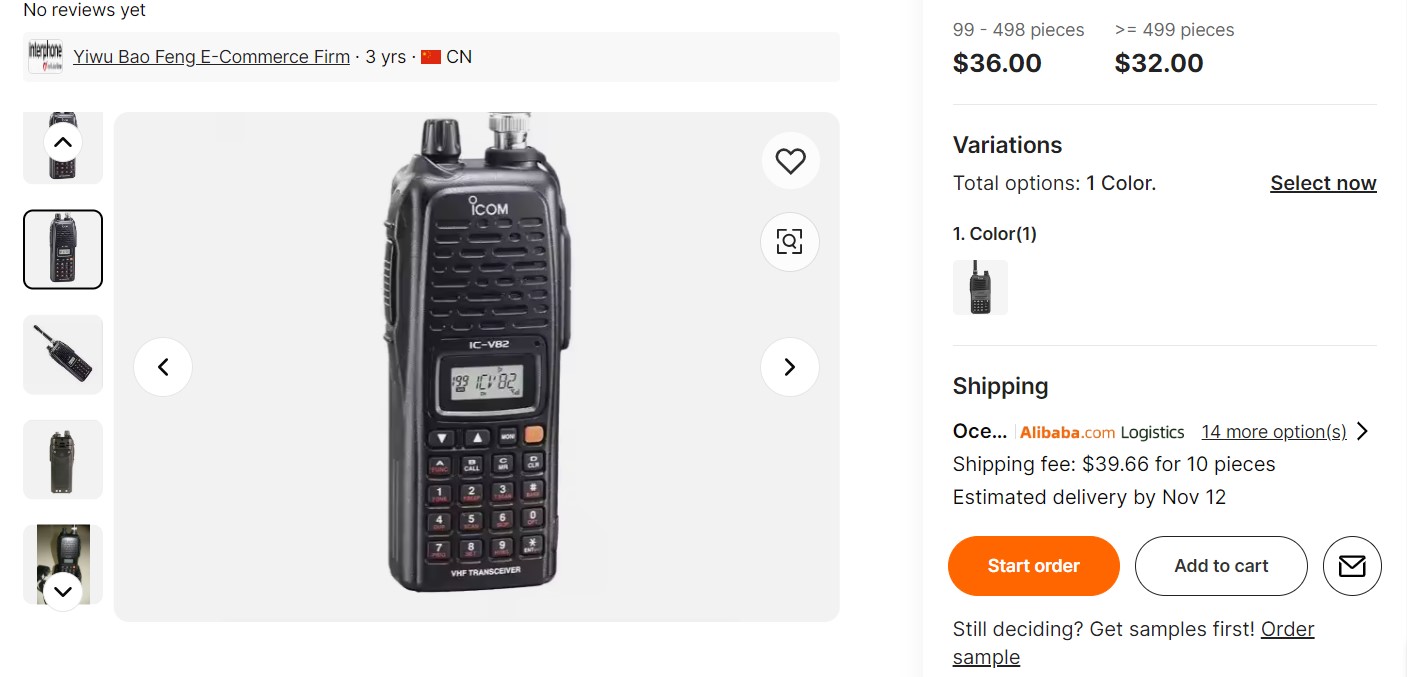
Task: Open image search magnifier icon
Action: [790, 242]
